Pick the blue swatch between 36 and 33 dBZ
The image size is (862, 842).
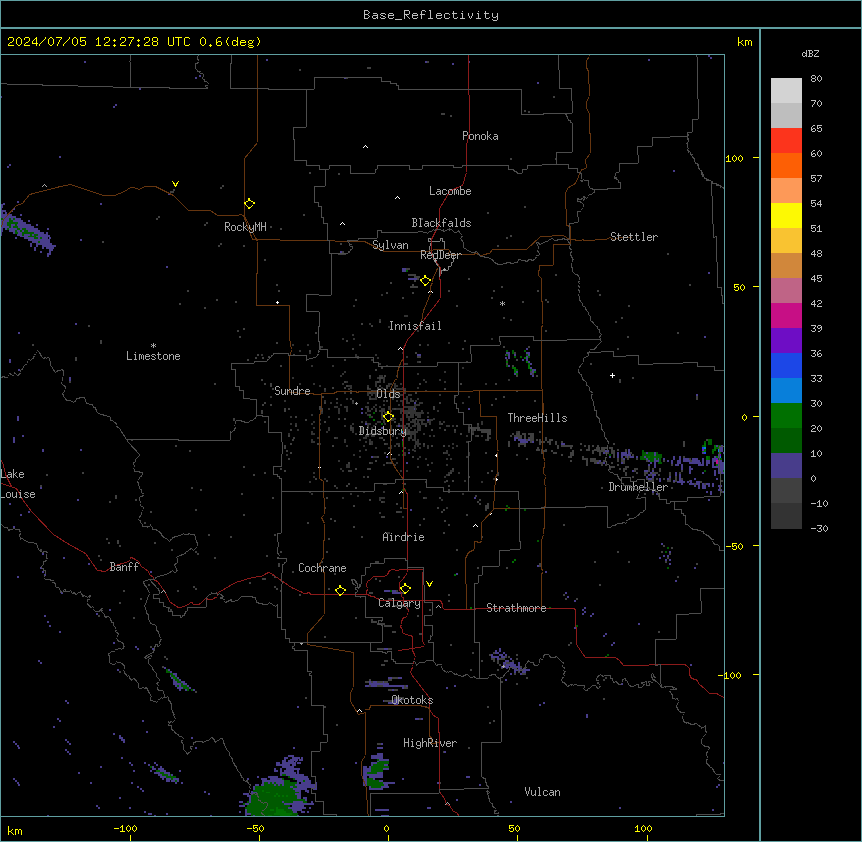click(x=786, y=365)
